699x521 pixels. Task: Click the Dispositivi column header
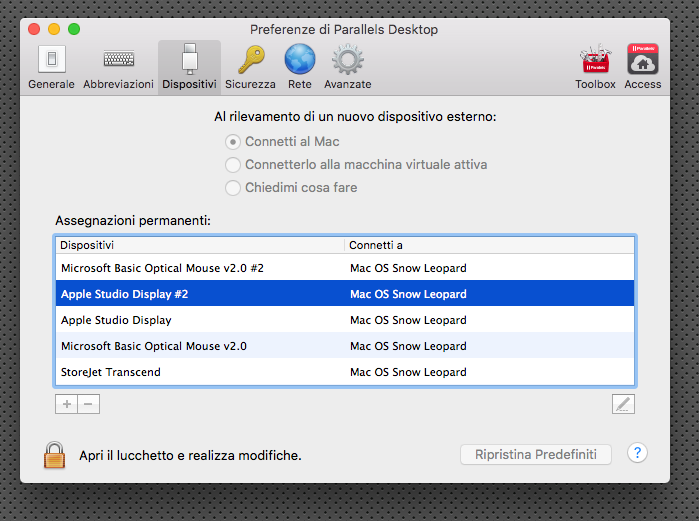click(200, 245)
